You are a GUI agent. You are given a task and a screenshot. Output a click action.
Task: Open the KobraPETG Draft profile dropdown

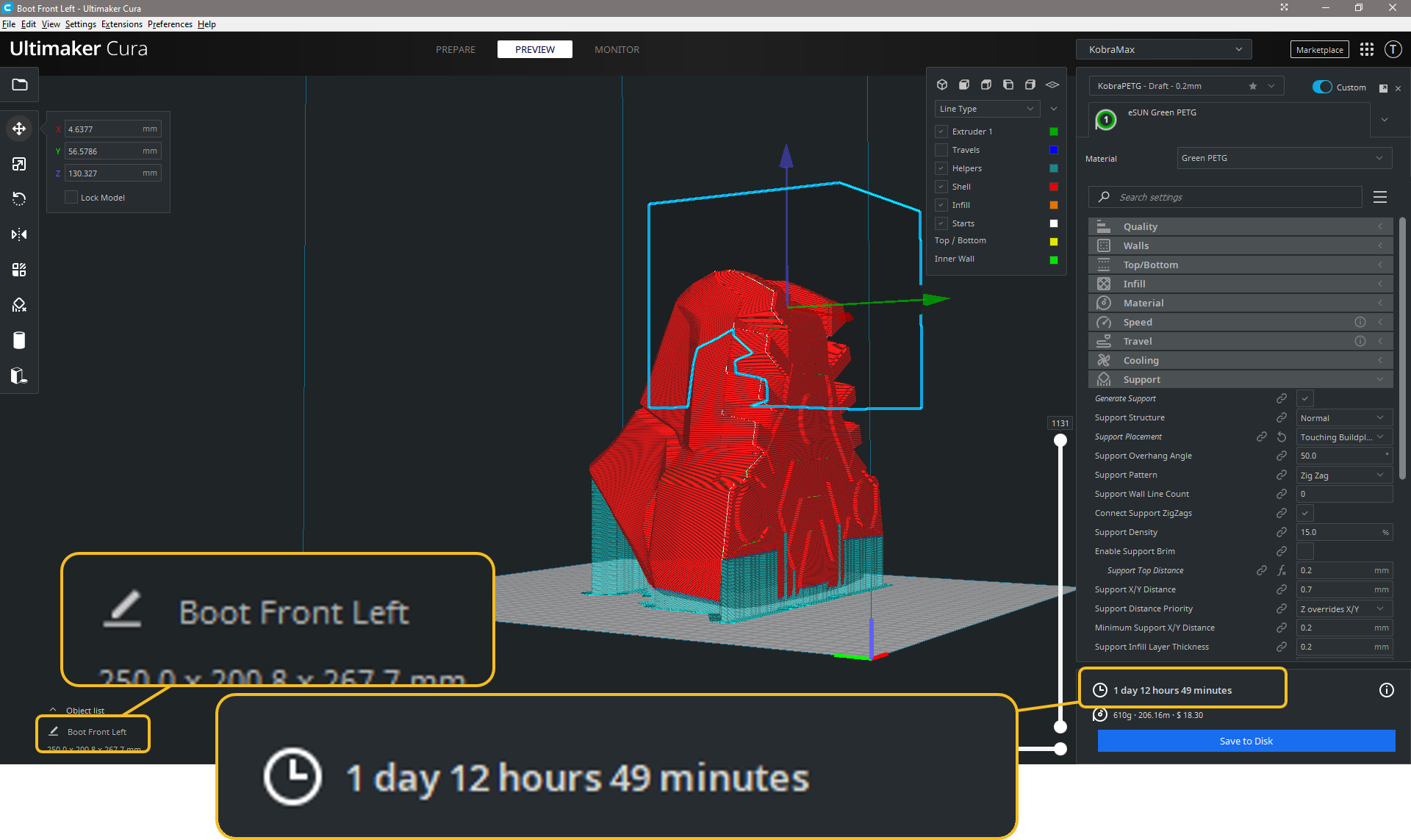[x=1186, y=86]
